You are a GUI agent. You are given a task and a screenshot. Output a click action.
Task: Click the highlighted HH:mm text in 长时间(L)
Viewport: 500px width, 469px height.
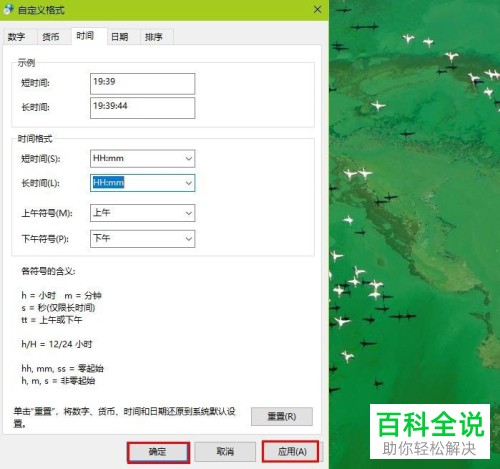point(108,182)
